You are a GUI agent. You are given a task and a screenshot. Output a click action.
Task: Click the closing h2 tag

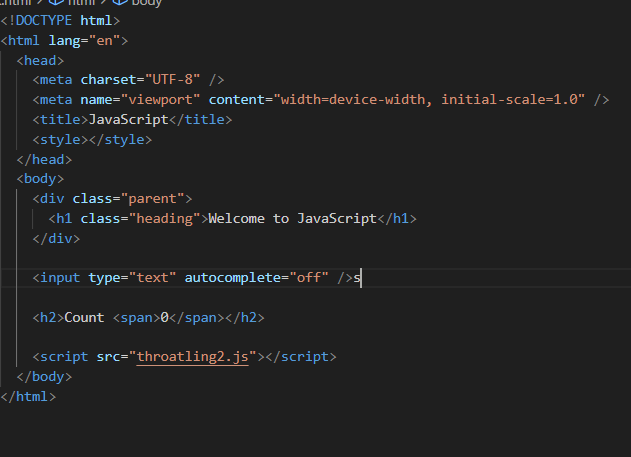pyautogui.click(x=245, y=318)
